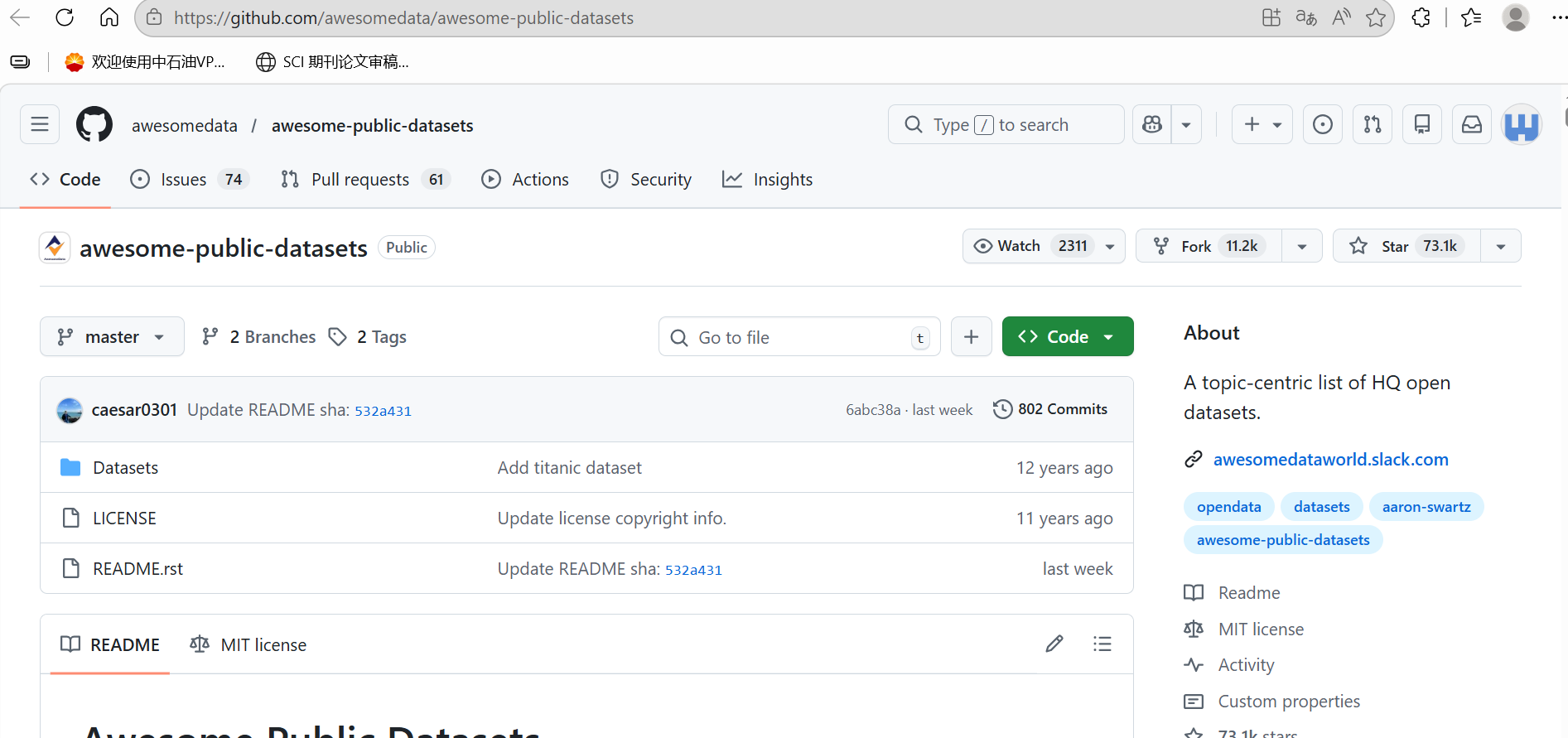This screenshot has width=1568, height=738.
Task: Open the notifications inbox icon
Action: pos(1472,125)
